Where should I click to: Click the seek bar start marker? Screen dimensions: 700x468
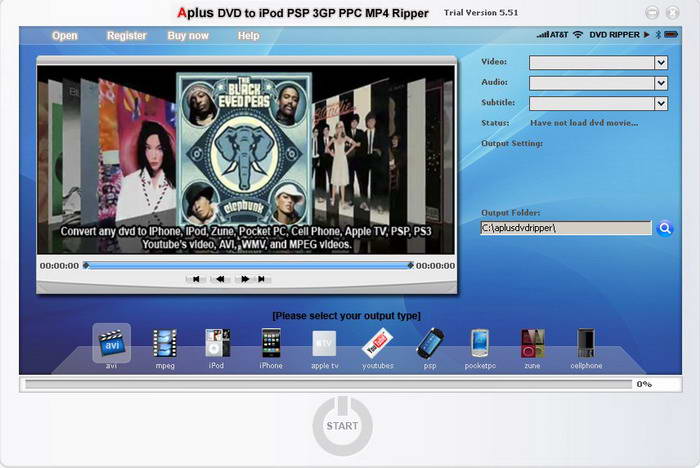tap(86, 266)
